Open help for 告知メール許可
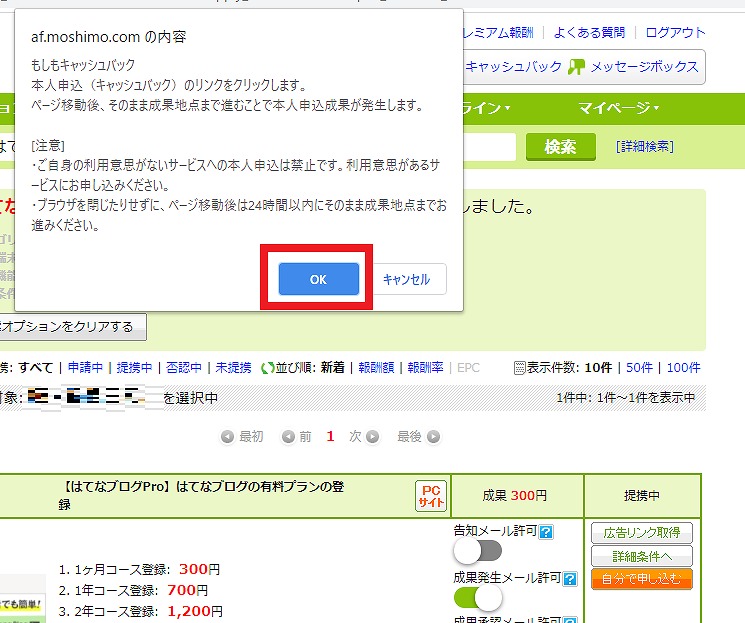This screenshot has width=745, height=623. (546, 532)
